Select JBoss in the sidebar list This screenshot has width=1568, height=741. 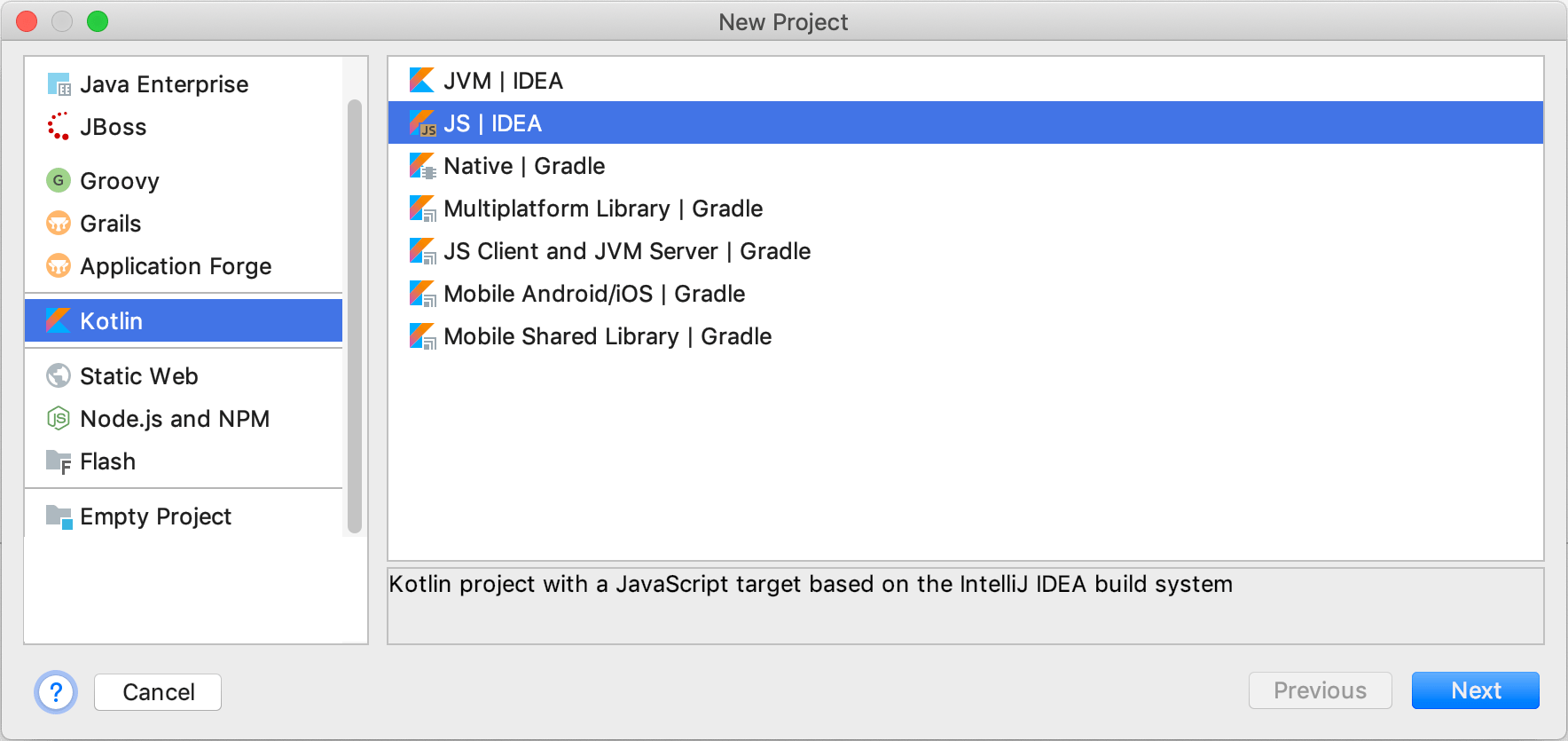pyautogui.click(x=184, y=127)
